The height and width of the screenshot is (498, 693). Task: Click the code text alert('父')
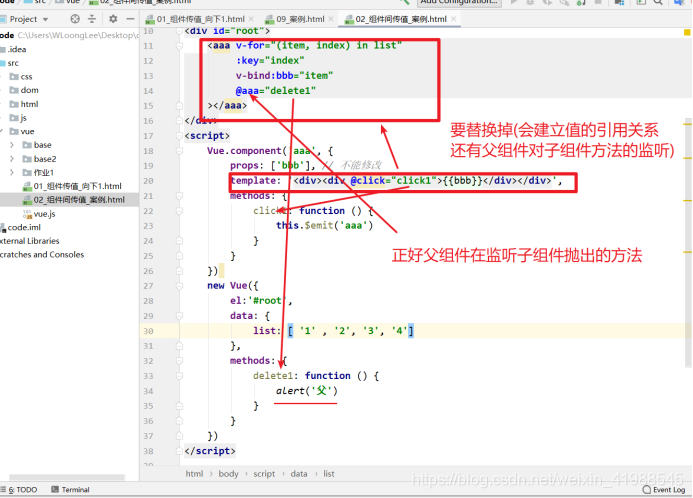(307, 391)
